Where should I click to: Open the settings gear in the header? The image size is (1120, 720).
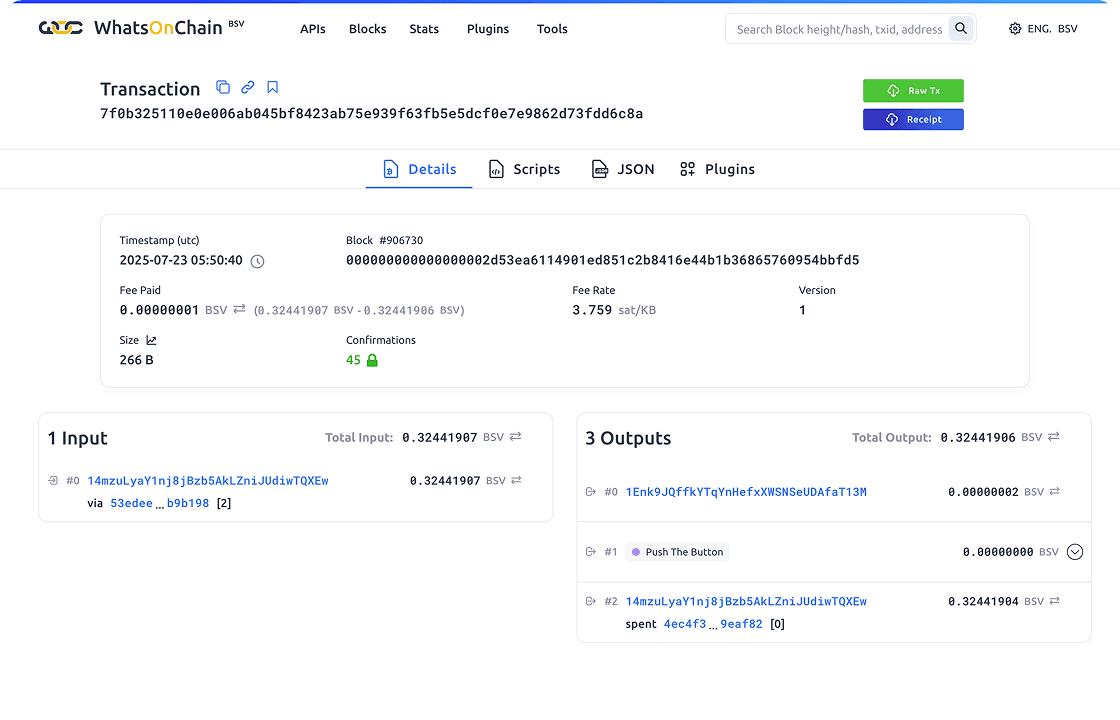click(x=1015, y=28)
